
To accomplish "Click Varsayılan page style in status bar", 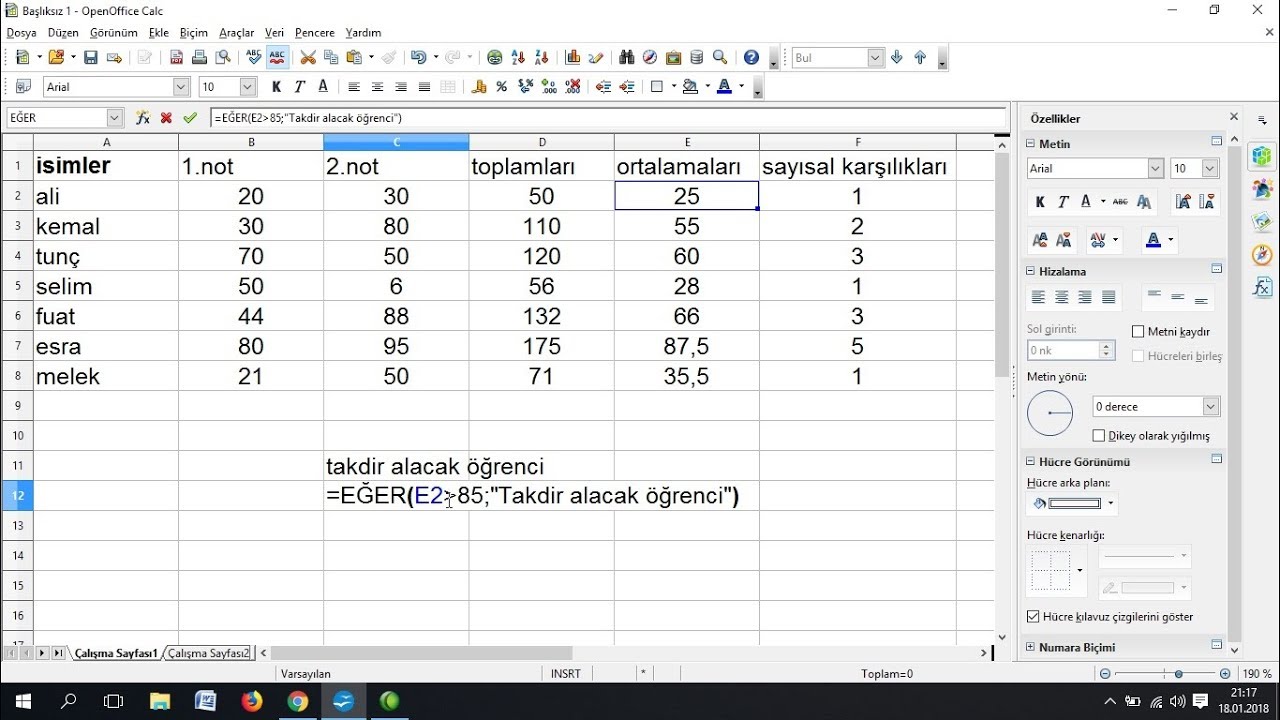I will click(x=306, y=674).
